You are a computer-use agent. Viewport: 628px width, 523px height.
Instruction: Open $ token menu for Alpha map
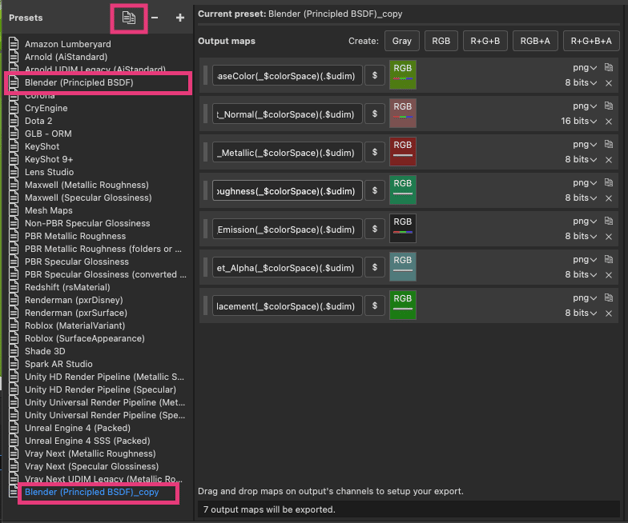(374, 268)
